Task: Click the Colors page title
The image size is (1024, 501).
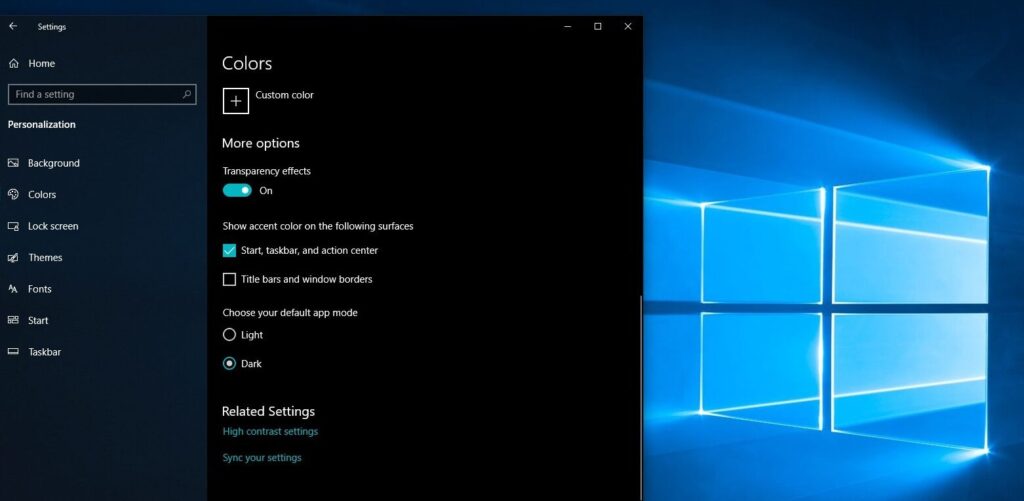Action: click(247, 63)
